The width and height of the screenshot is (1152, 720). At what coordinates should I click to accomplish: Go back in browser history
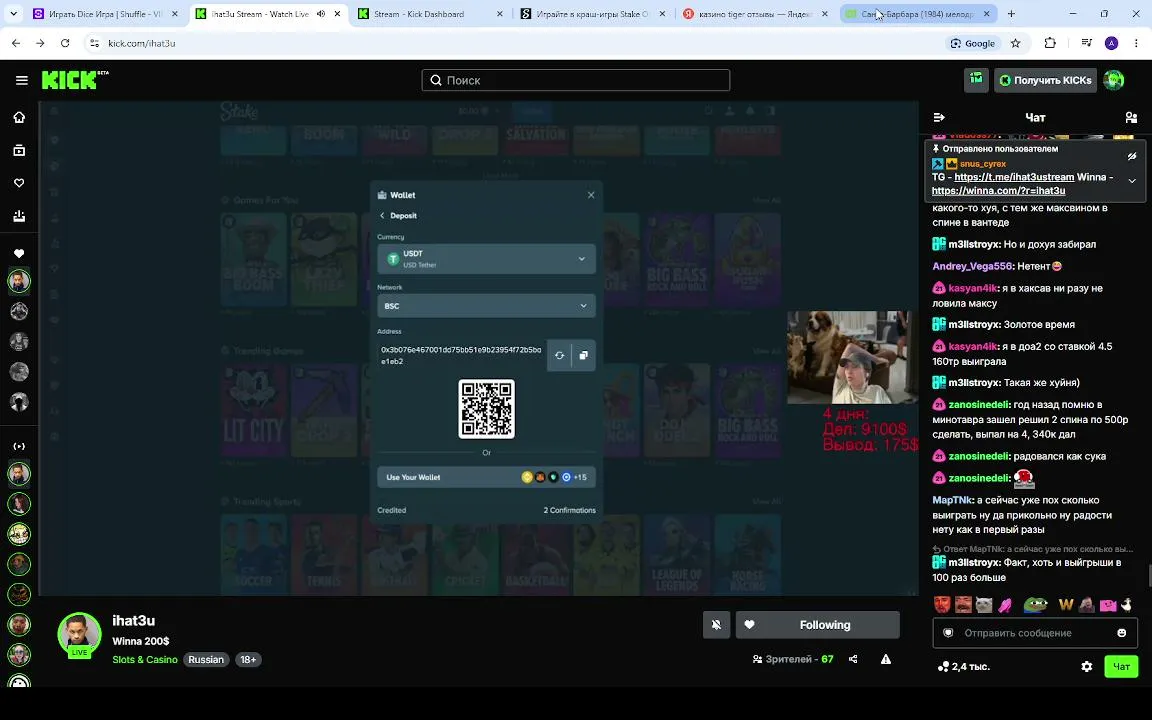(x=16, y=43)
